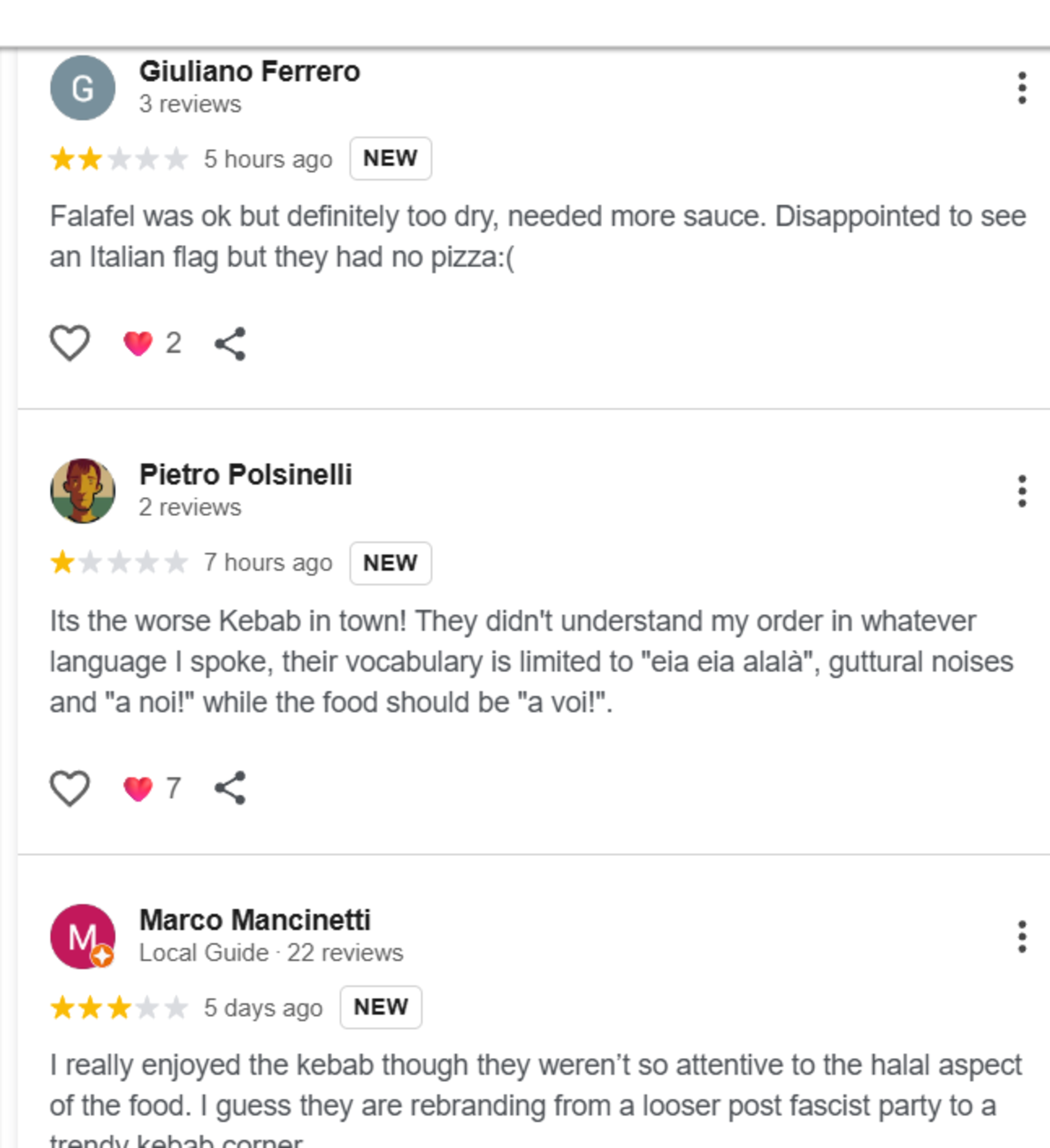This screenshot has width=1050, height=1148.
Task: Visit Marco Mancinetti's profile name link
Action: pos(255,920)
